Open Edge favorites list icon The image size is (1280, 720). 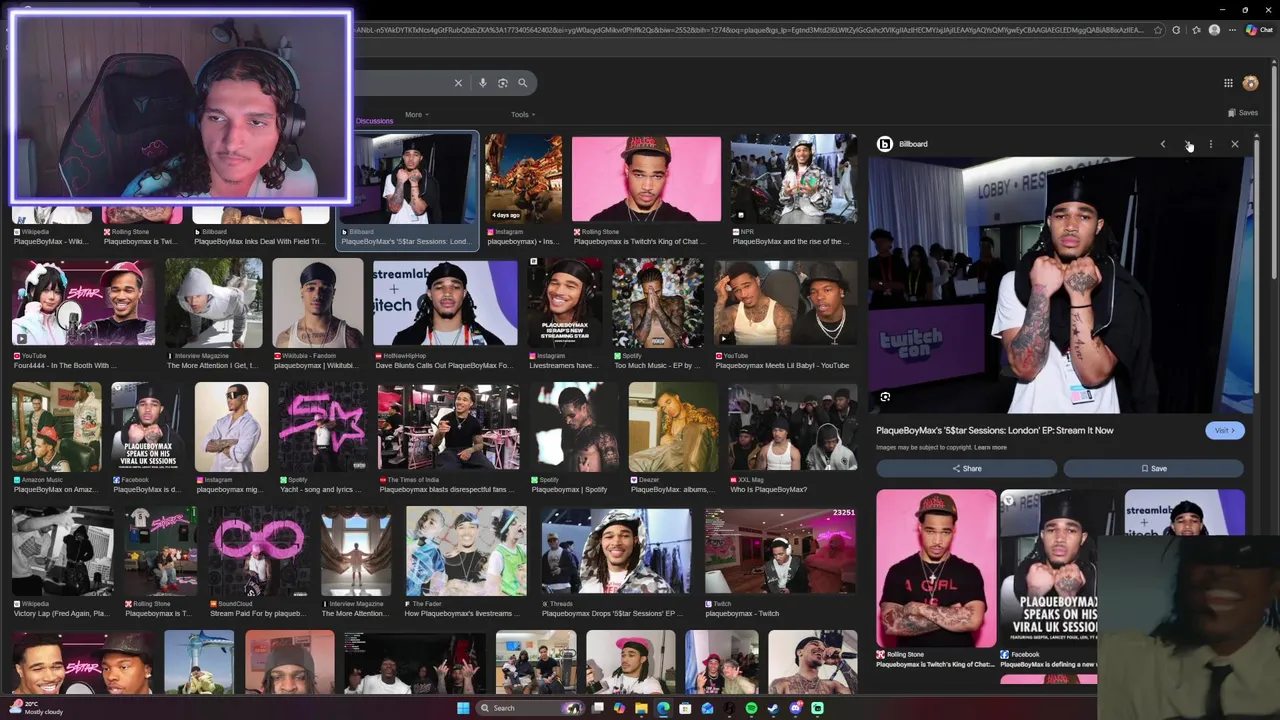[x=1196, y=30]
